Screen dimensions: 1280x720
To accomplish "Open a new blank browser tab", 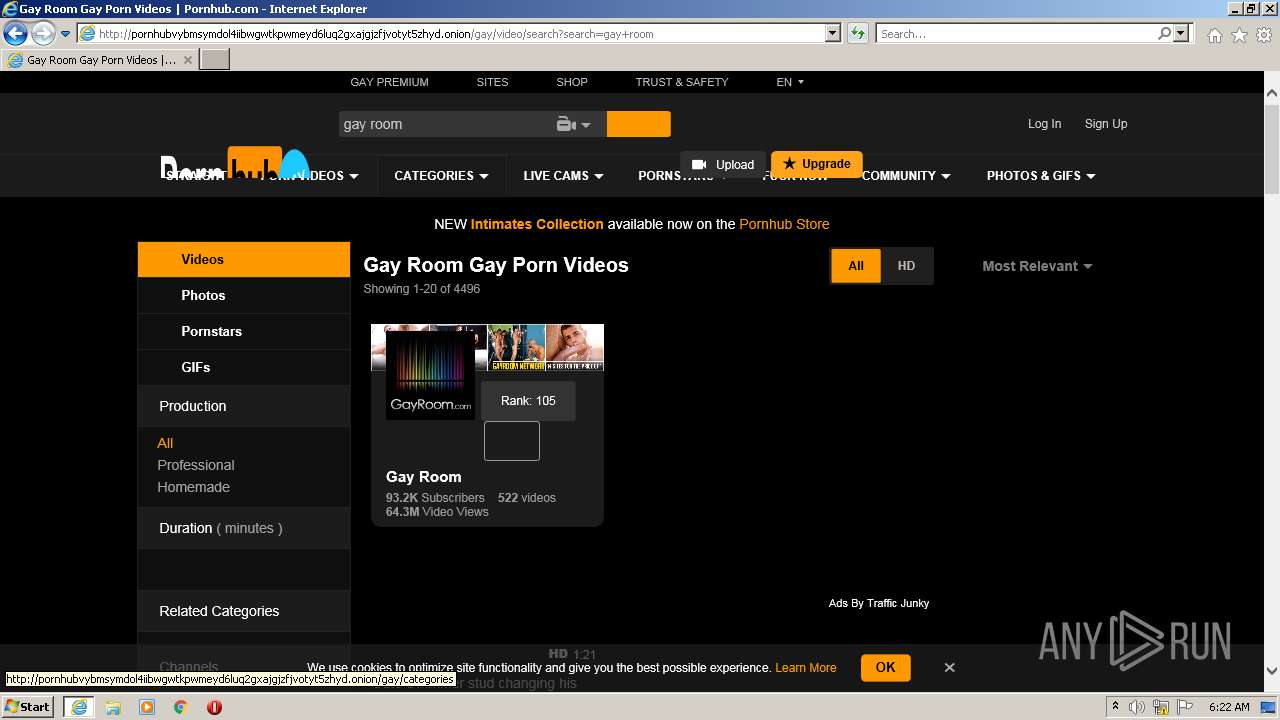I will coord(215,60).
